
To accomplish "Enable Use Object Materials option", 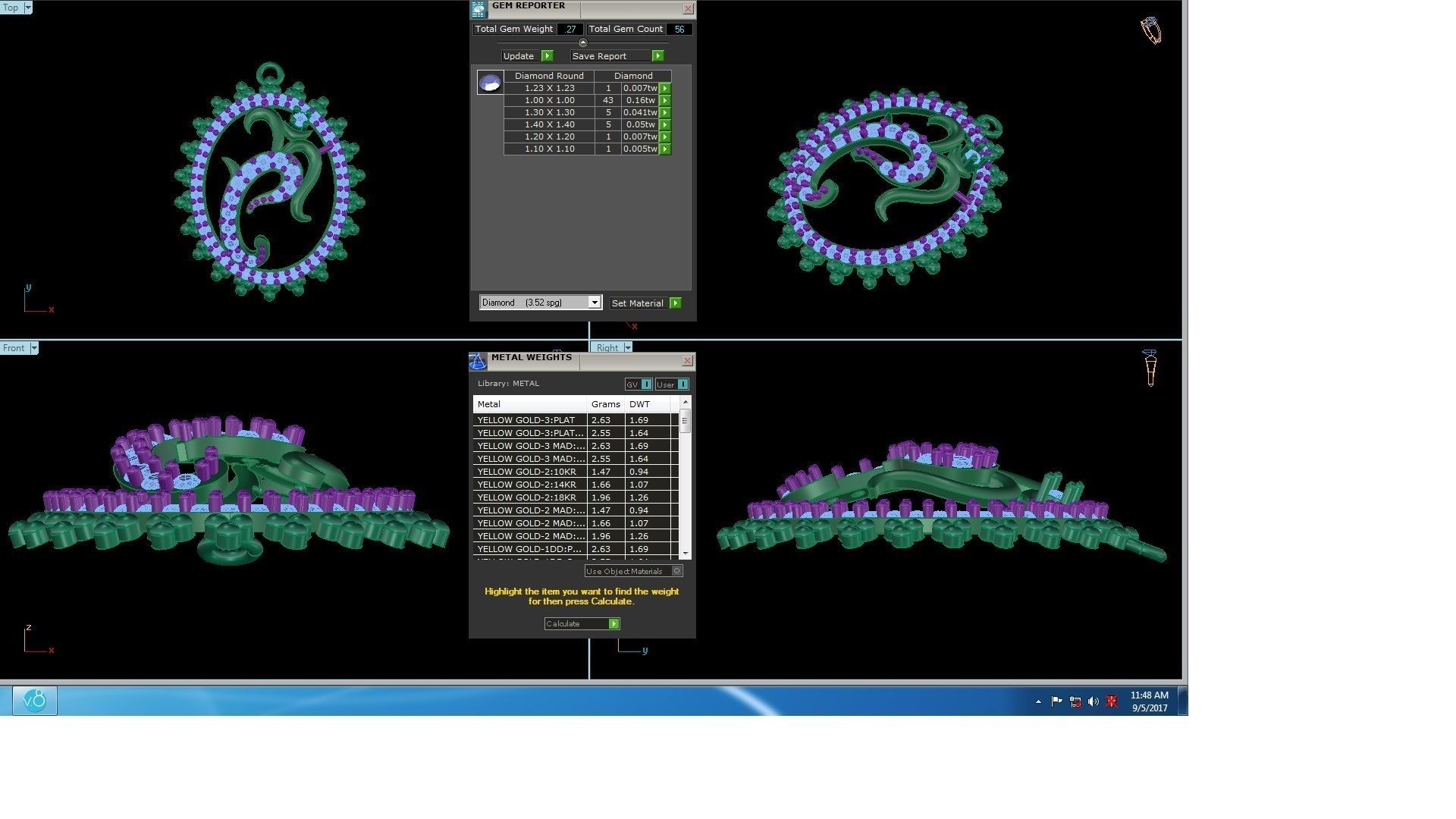I will pyautogui.click(x=676, y=571).
